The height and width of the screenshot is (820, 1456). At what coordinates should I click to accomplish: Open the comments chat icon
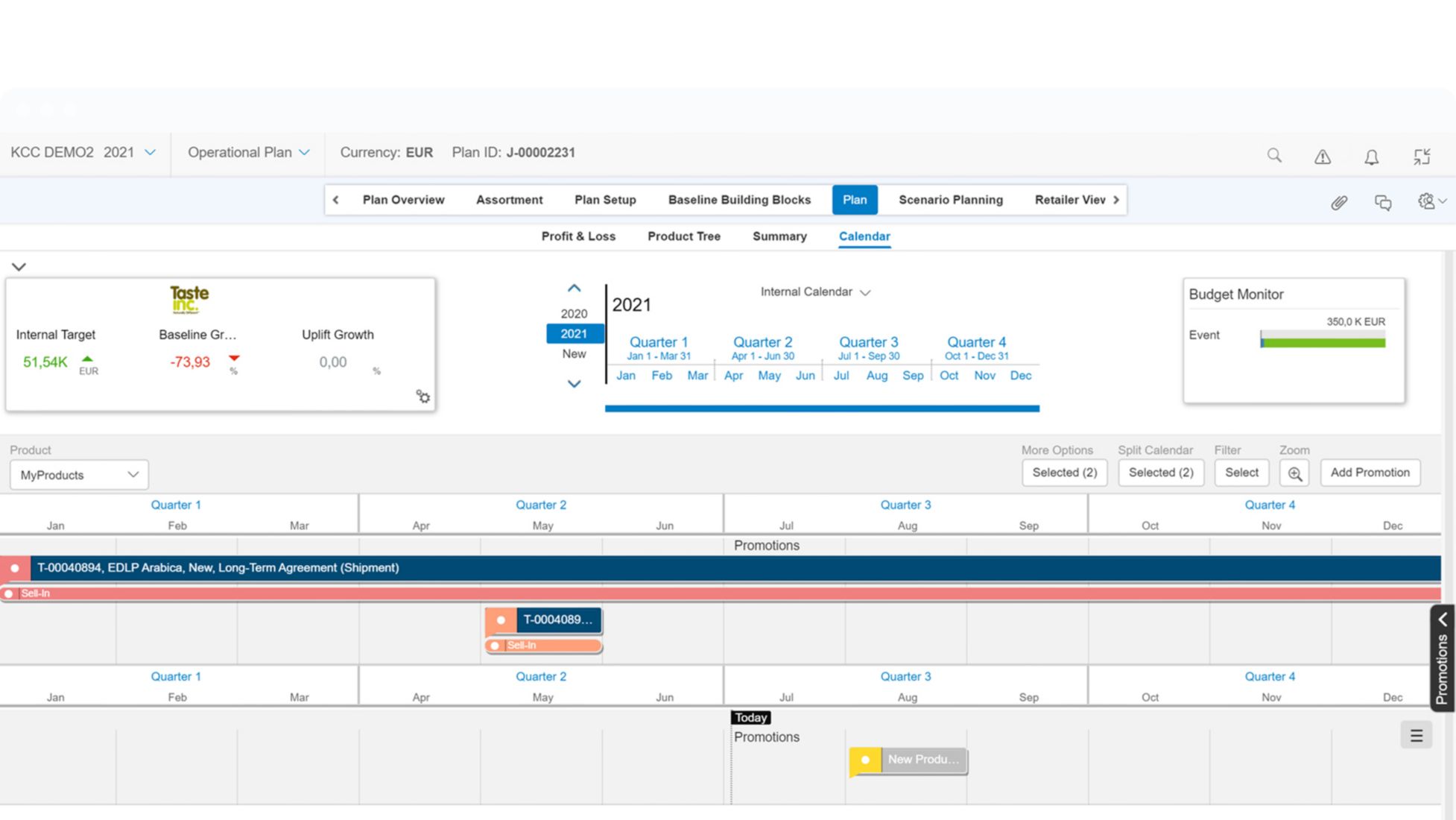[x=1383, y=202]
